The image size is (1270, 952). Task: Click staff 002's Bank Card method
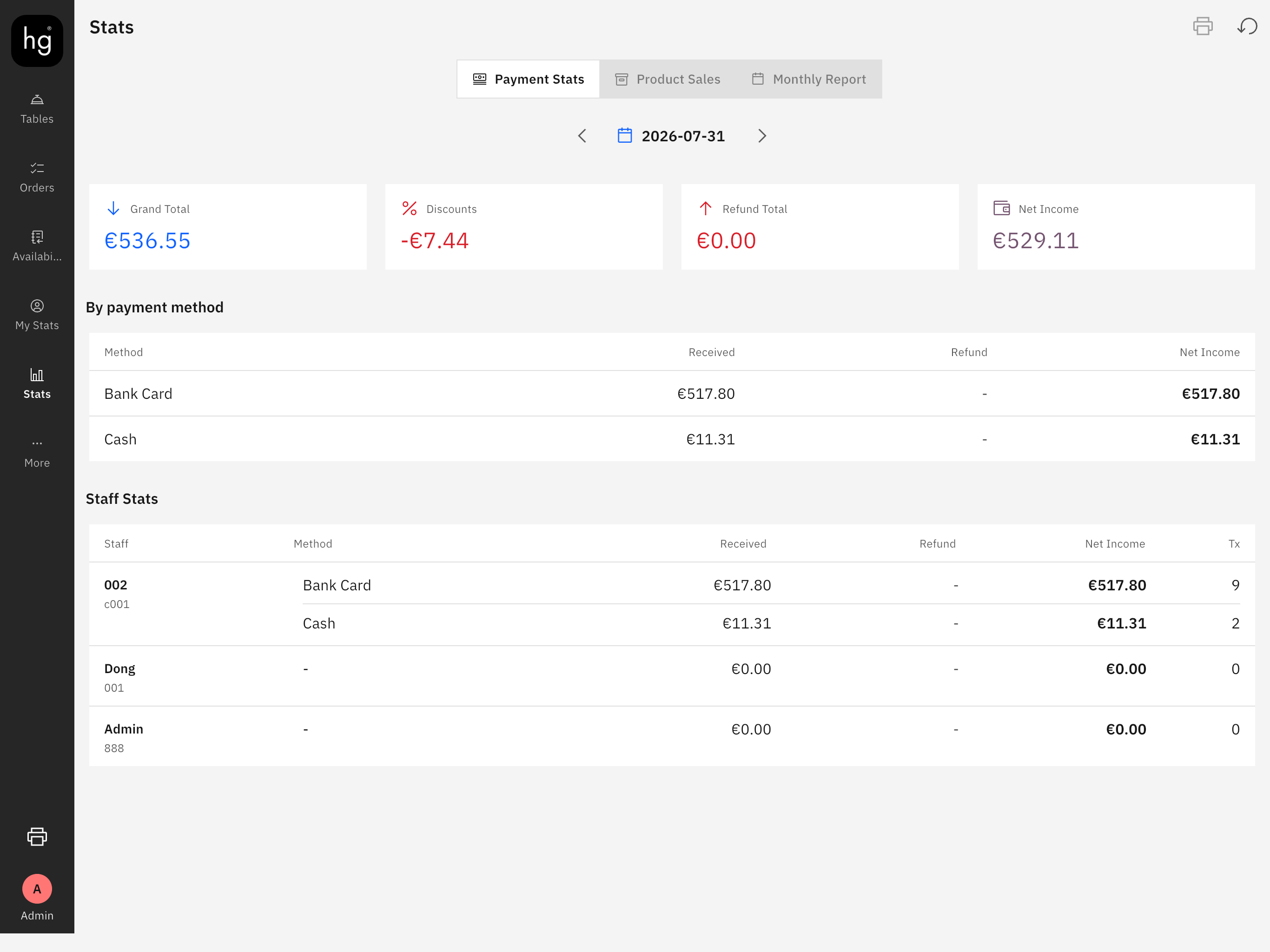pos(337,585)
